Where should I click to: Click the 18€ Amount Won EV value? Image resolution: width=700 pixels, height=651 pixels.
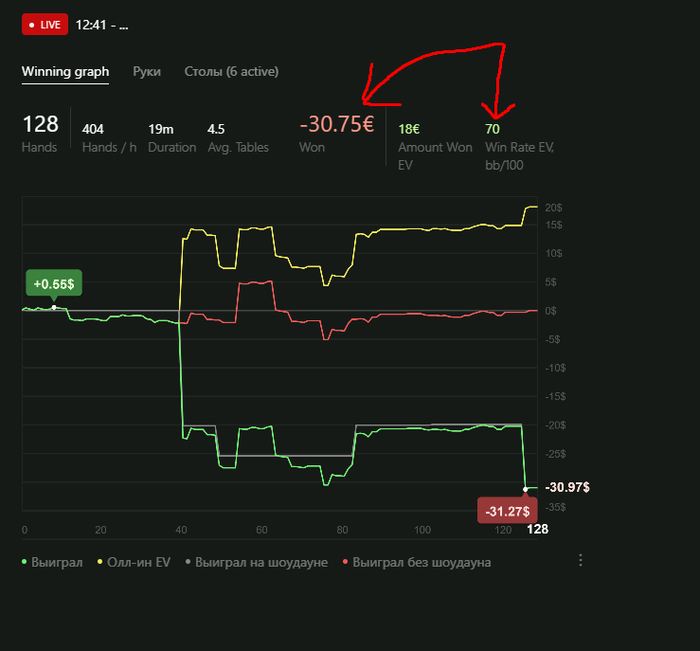[409, 129]
